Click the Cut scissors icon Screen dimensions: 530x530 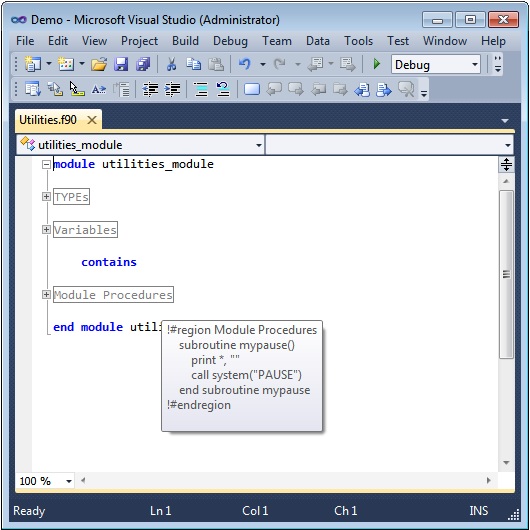point(171,64)
